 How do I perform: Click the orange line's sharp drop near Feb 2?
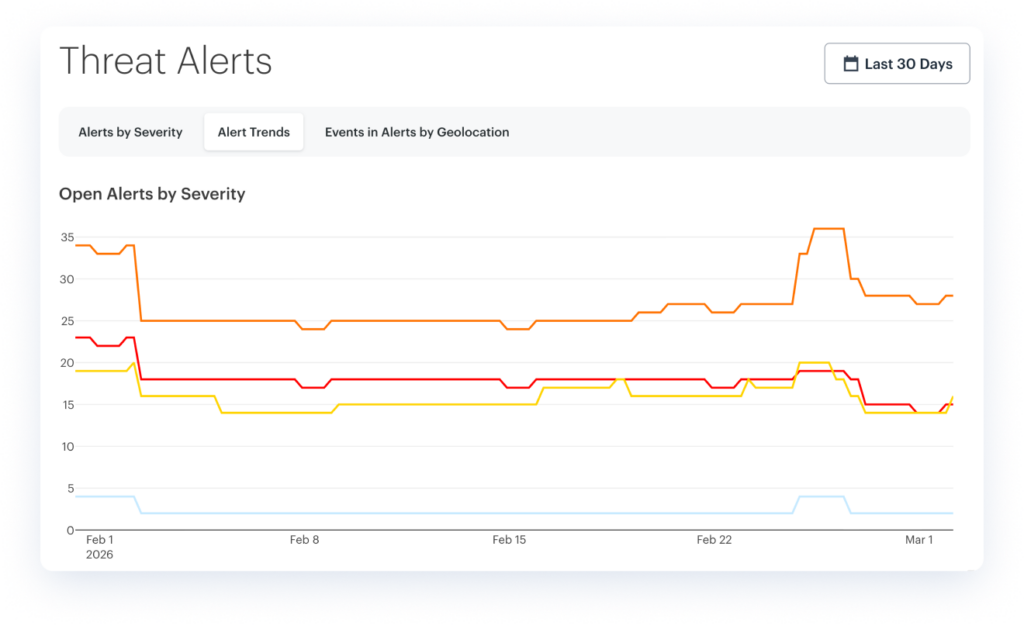(137, 283)
